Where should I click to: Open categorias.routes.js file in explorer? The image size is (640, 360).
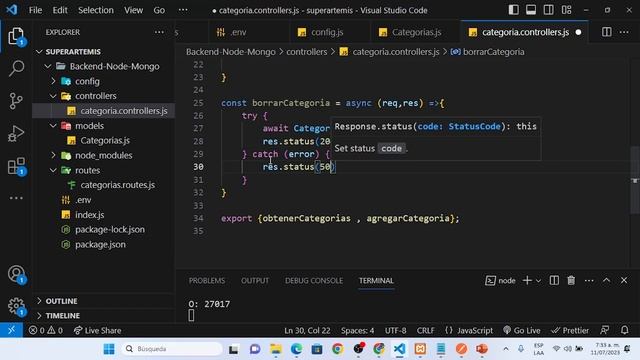[x=104, y=185]
